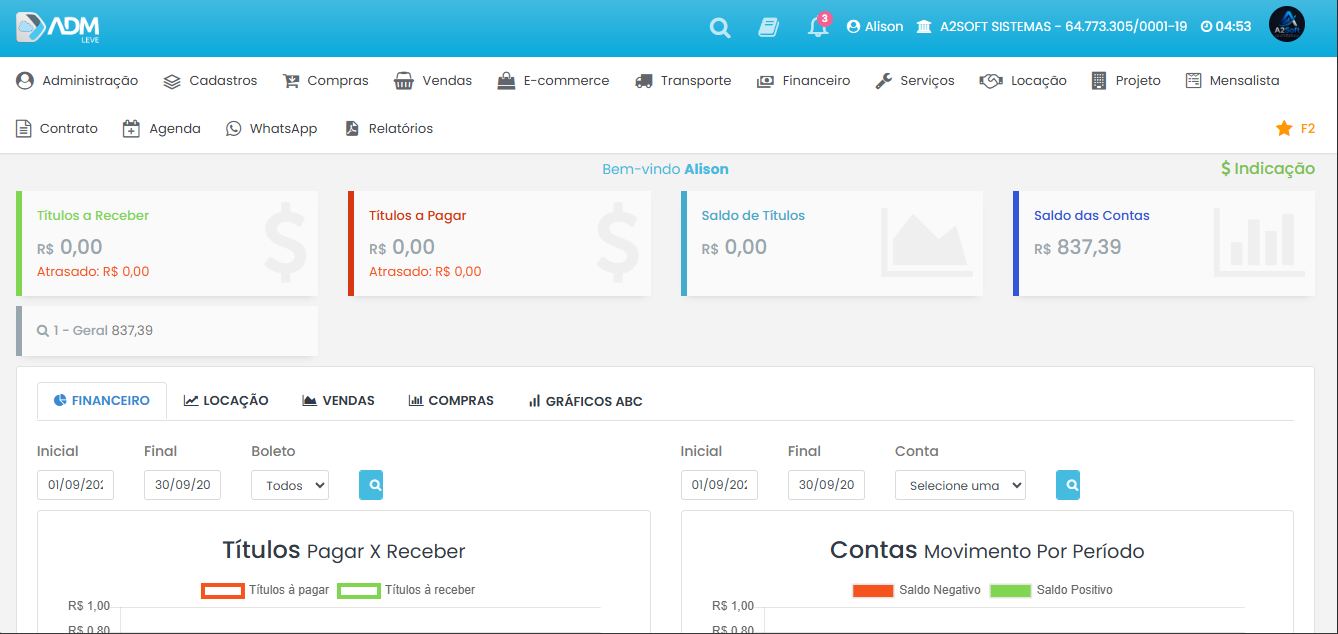
Task: Open the search magnifier in header
Action: click(x=720, y=28)
